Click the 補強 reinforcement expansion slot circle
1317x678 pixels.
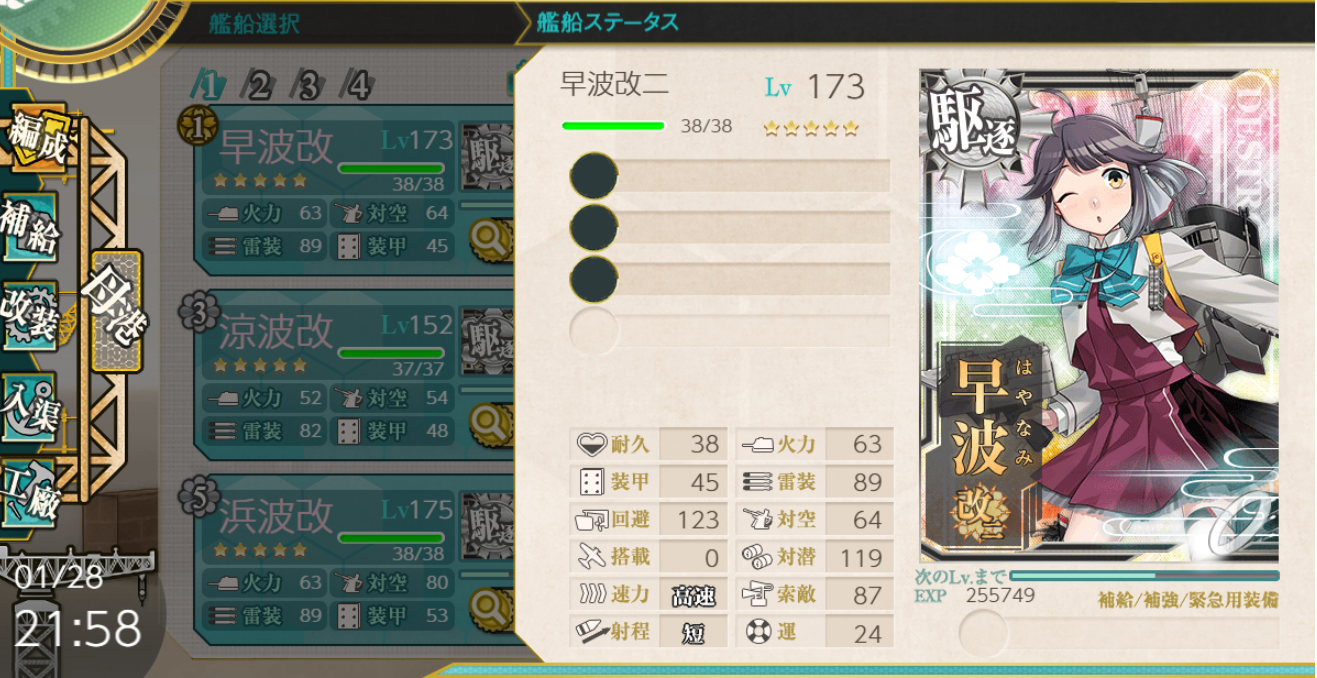pos(983,632)
